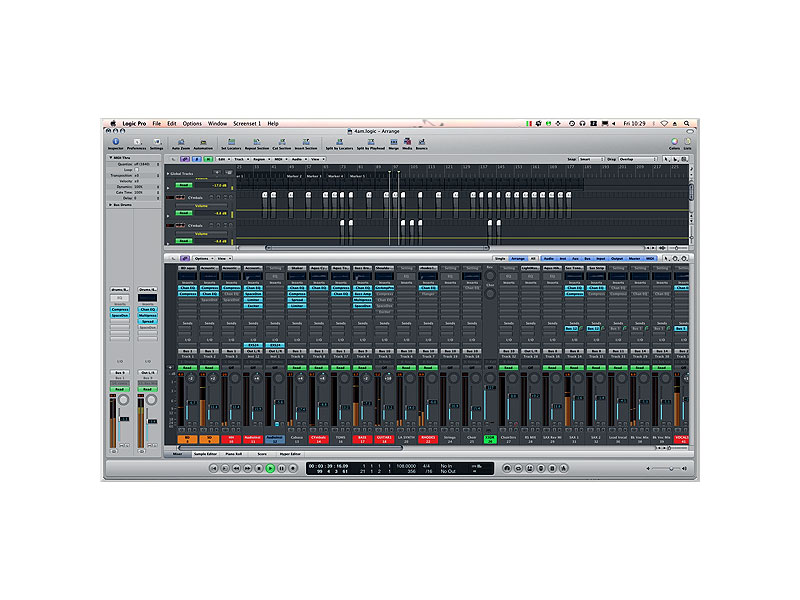
Task: Click Cut Section toolbar icon
Action: coord(282,143)
